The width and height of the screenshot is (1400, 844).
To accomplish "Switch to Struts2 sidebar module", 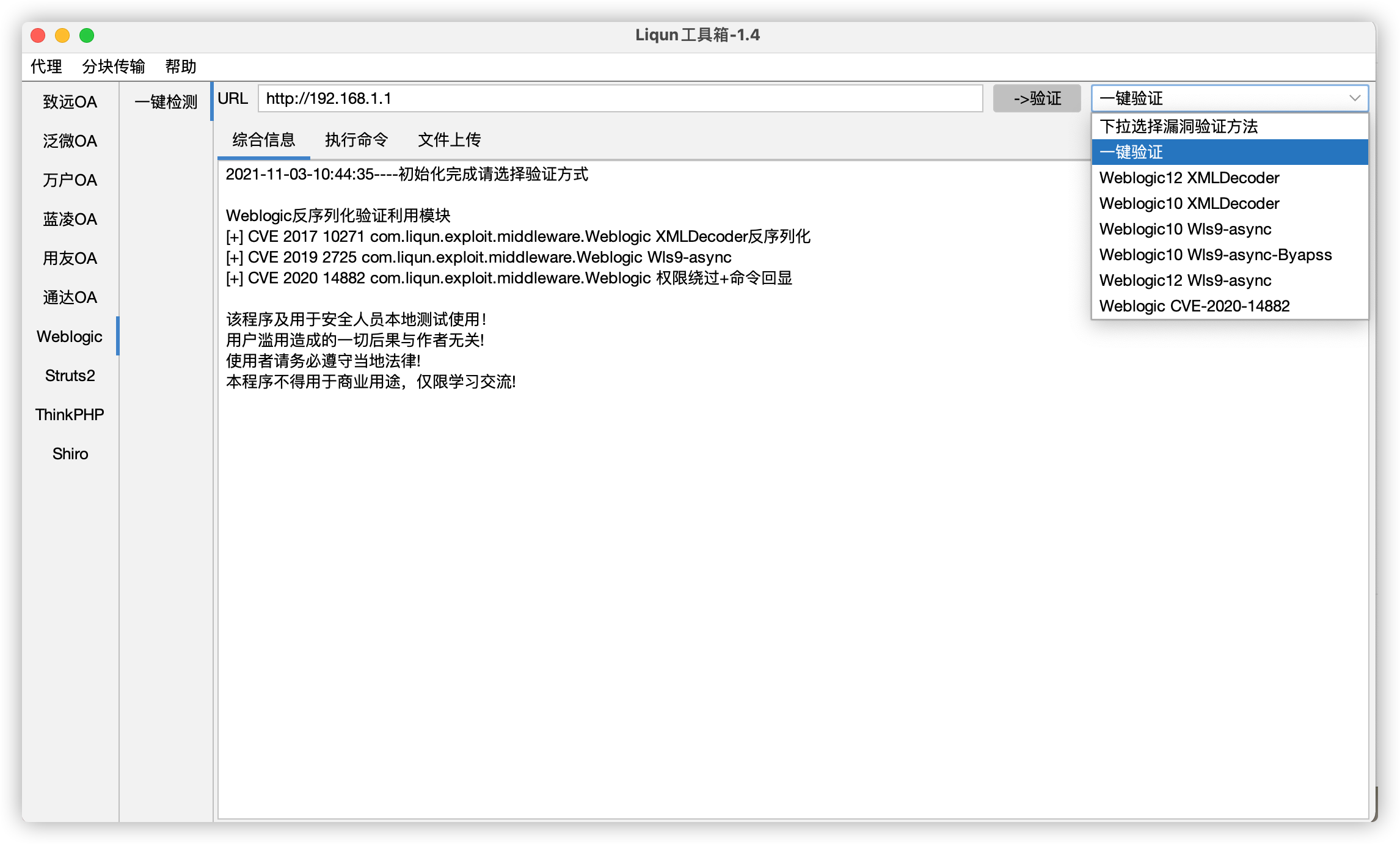I will click(x=70, y=376).
